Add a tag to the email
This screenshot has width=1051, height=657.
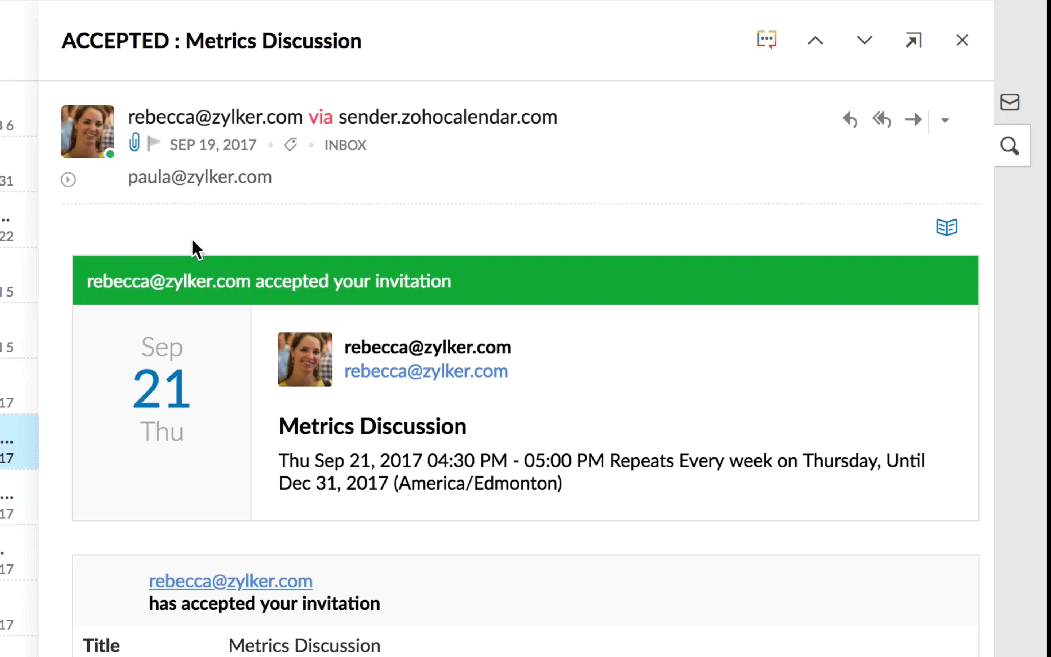[290, 144]
